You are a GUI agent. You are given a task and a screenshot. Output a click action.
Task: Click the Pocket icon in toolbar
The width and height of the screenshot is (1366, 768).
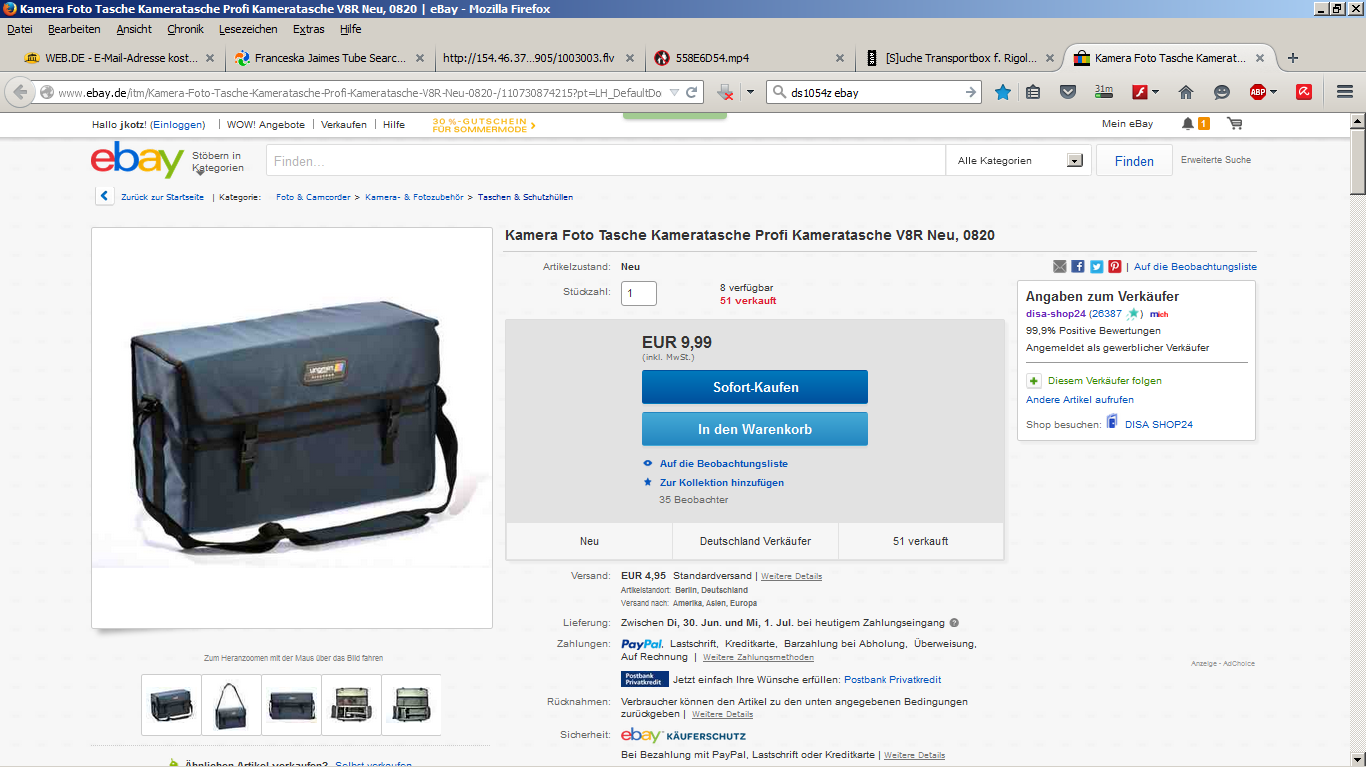(x=1068, y=92)
